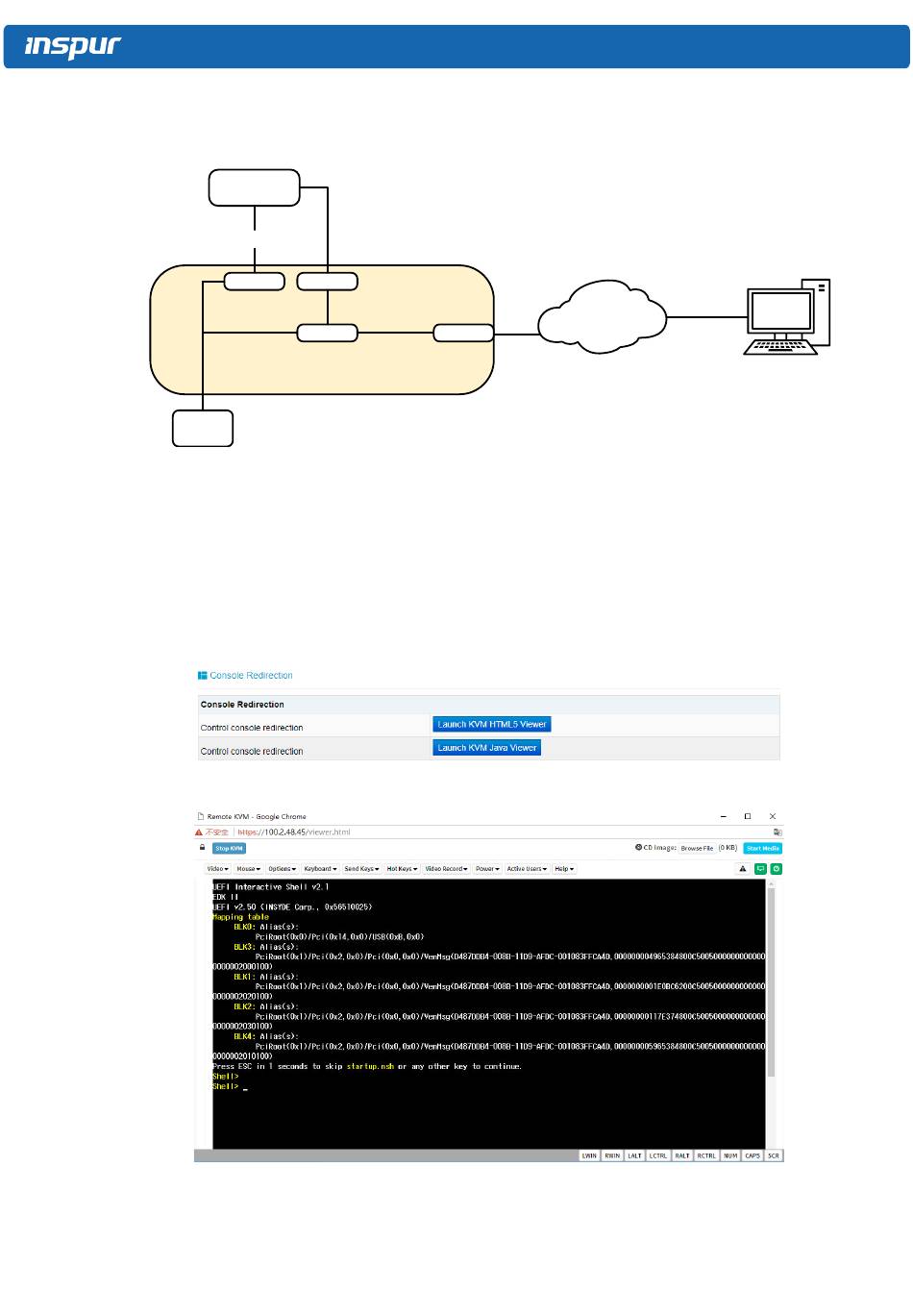This screenshot has height=1316, width=913.
Task: Click Launch KVM Java Viewer button
Action: pos(486,748)
